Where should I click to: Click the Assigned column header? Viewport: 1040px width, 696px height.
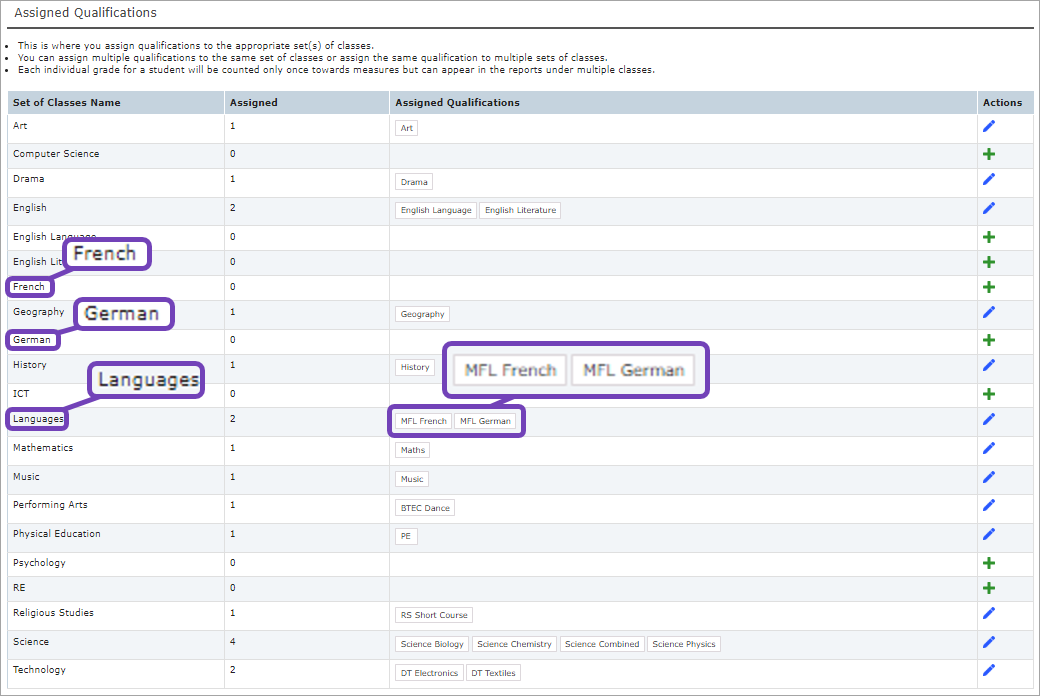tap(254, 103)
